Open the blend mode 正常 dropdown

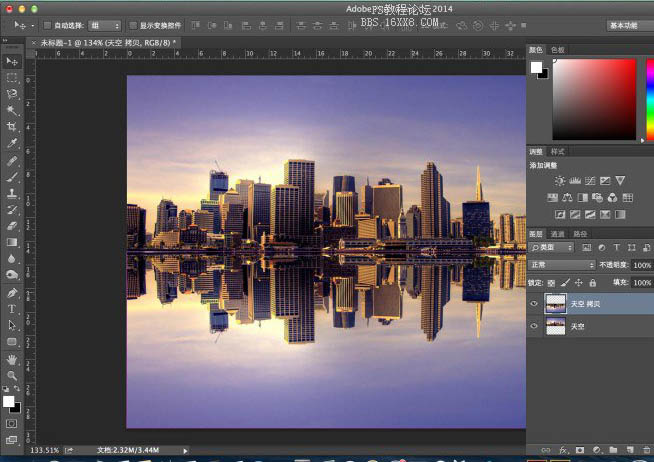(561, 265)
